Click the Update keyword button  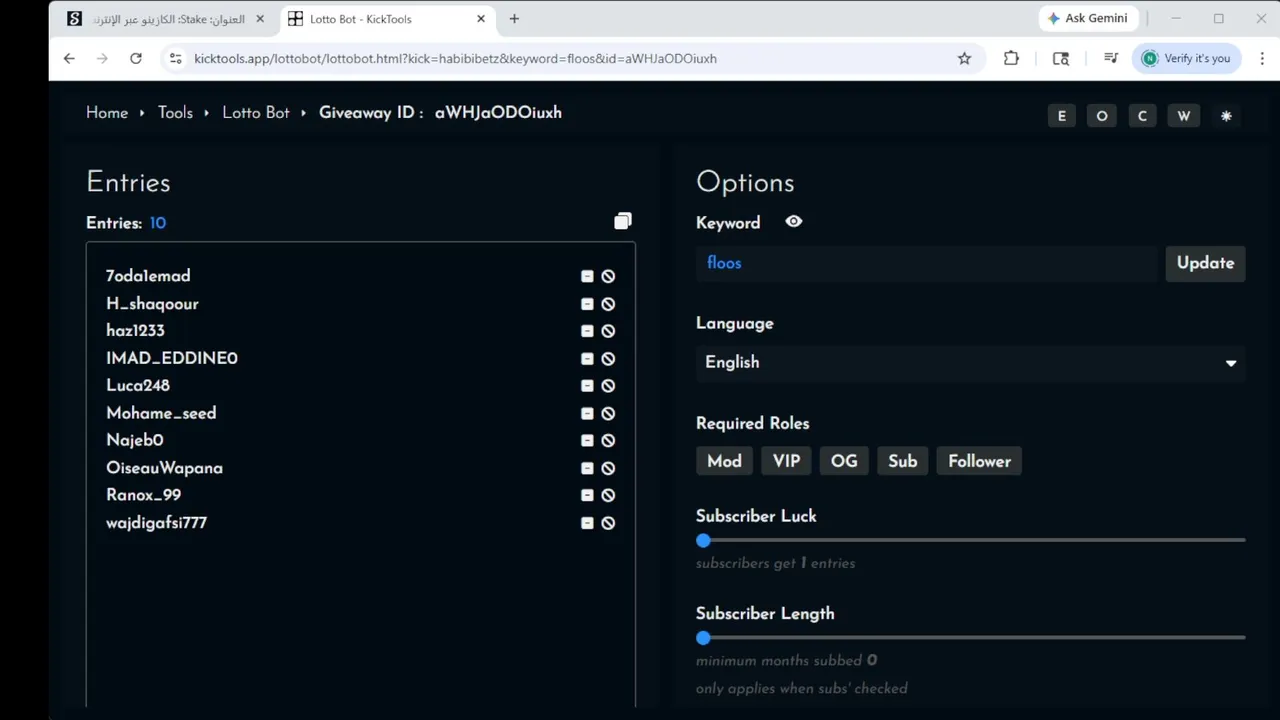pos(1205,263)
